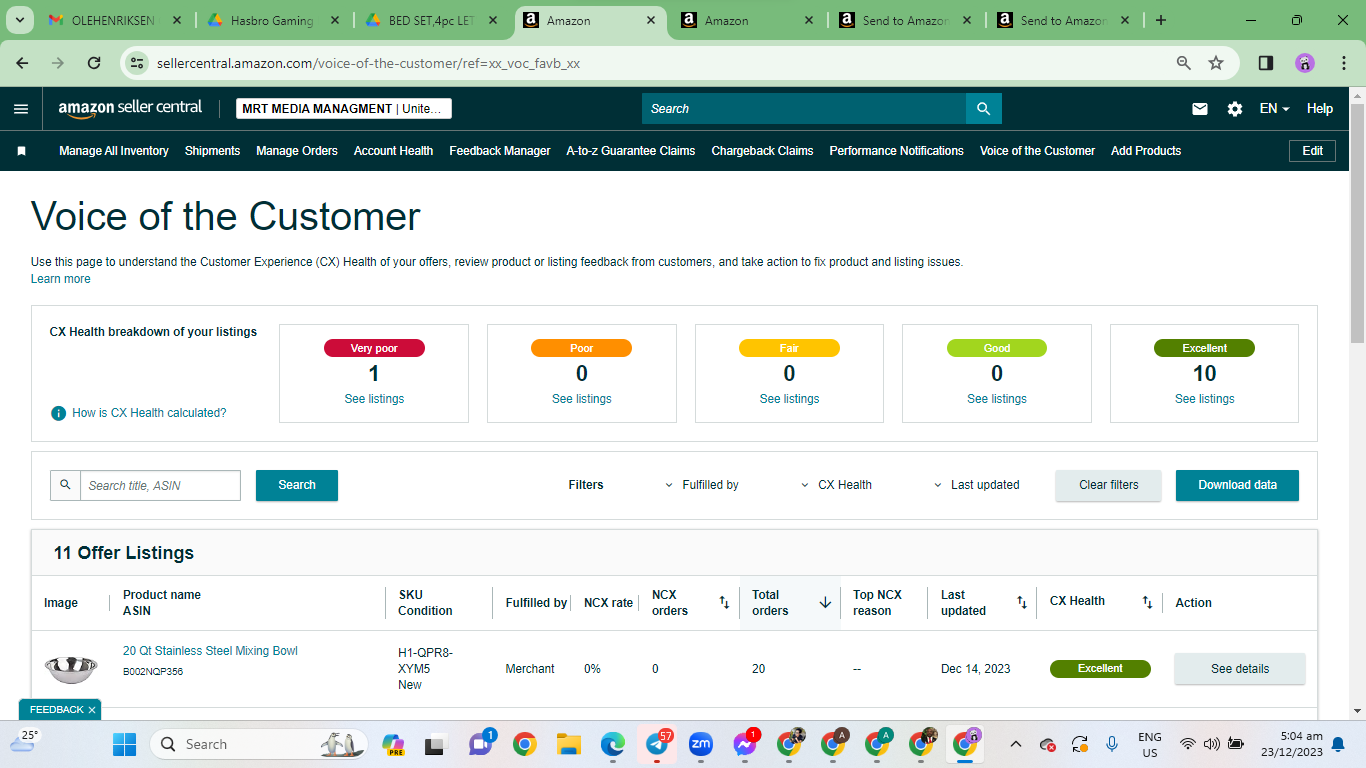The width and height of the screenshot is (1366, 768).
Task: View site information icon in address bar
Action: click(139, 63)
